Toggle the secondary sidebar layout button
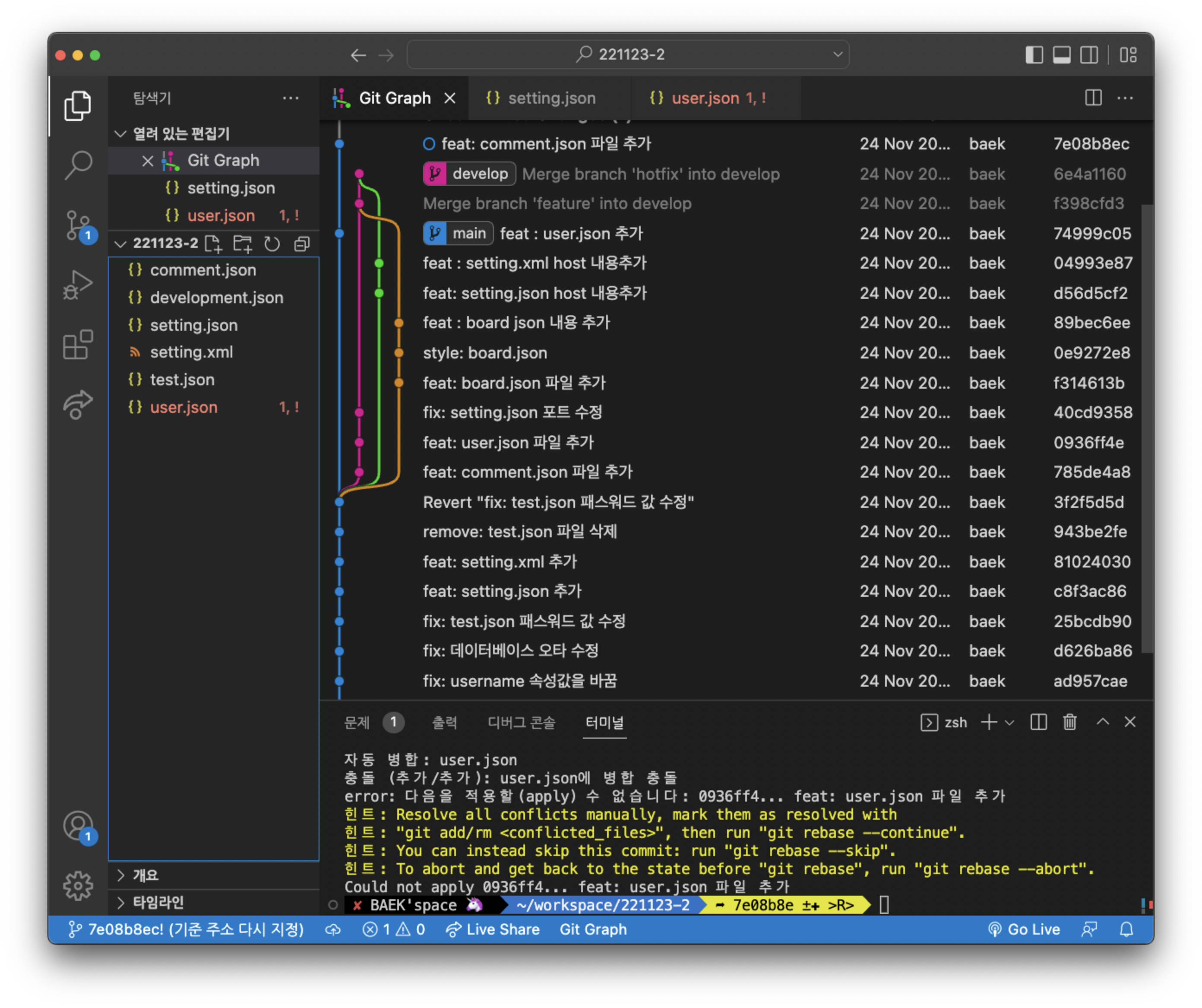The width and height of the screenshot is (1202, 1008). coord(1089,55)
